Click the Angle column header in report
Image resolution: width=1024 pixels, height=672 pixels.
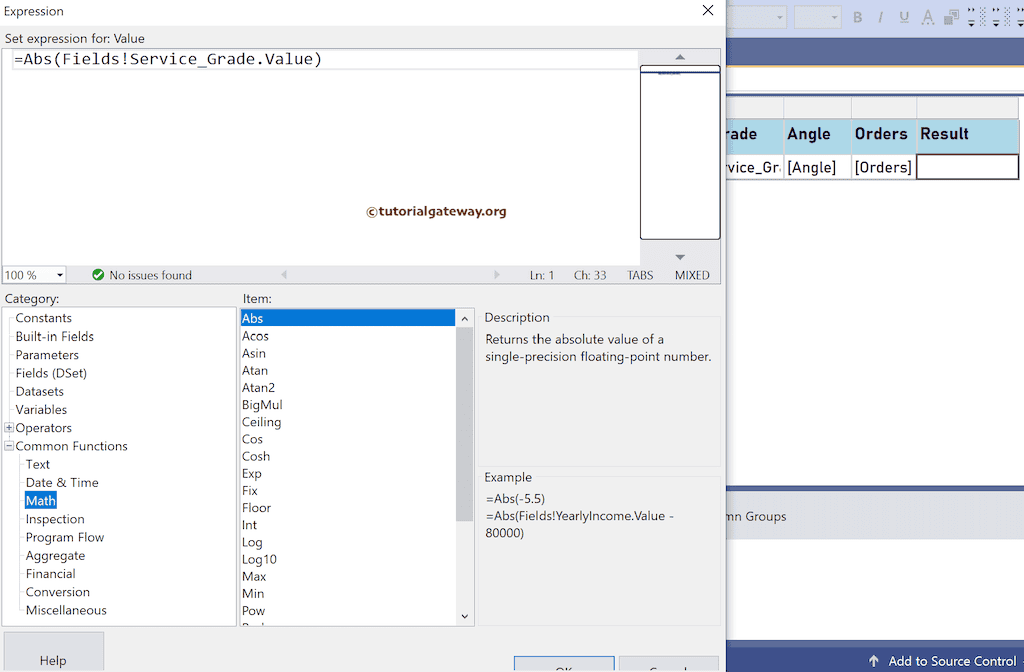pyautogui.click(x=817, y=136)
